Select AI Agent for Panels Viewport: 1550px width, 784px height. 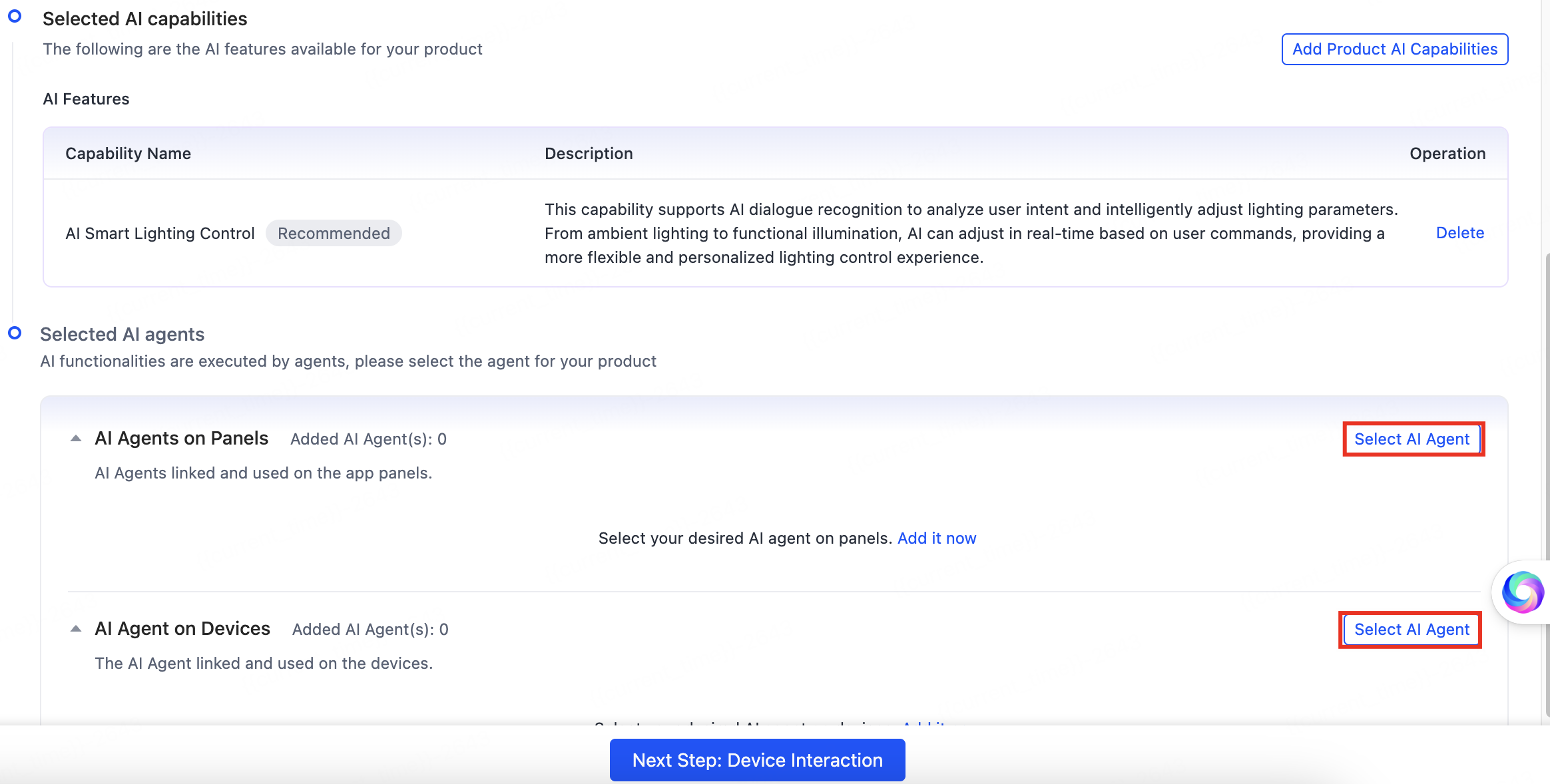pyautogui.click(x=1412, y=439)
